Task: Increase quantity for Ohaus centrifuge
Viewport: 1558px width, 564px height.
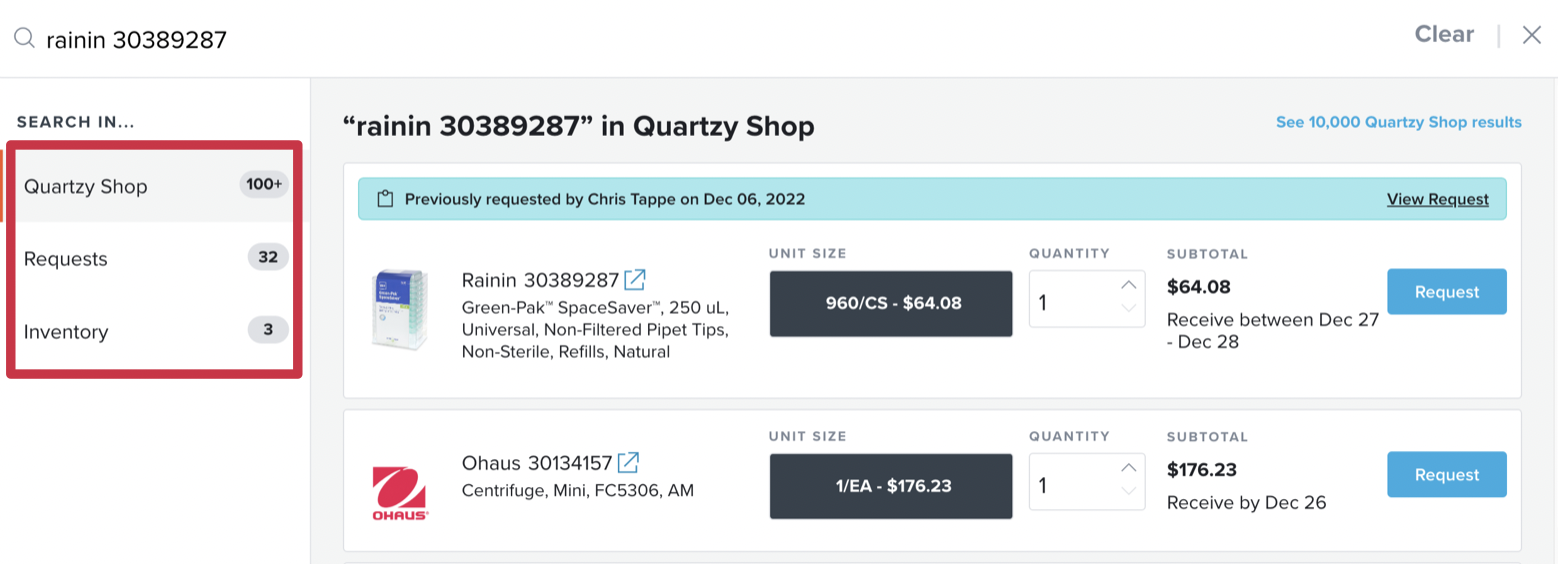Action: pyautogui.click(x=1129, y=468)
